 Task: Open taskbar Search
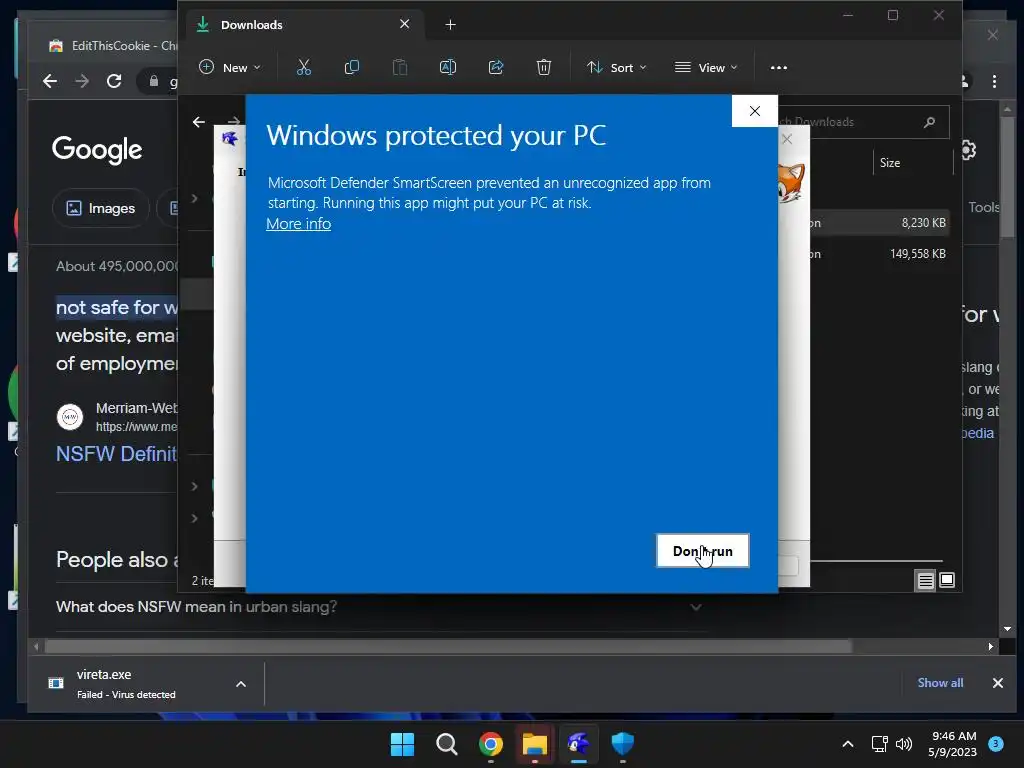click(x=447, y=744)
